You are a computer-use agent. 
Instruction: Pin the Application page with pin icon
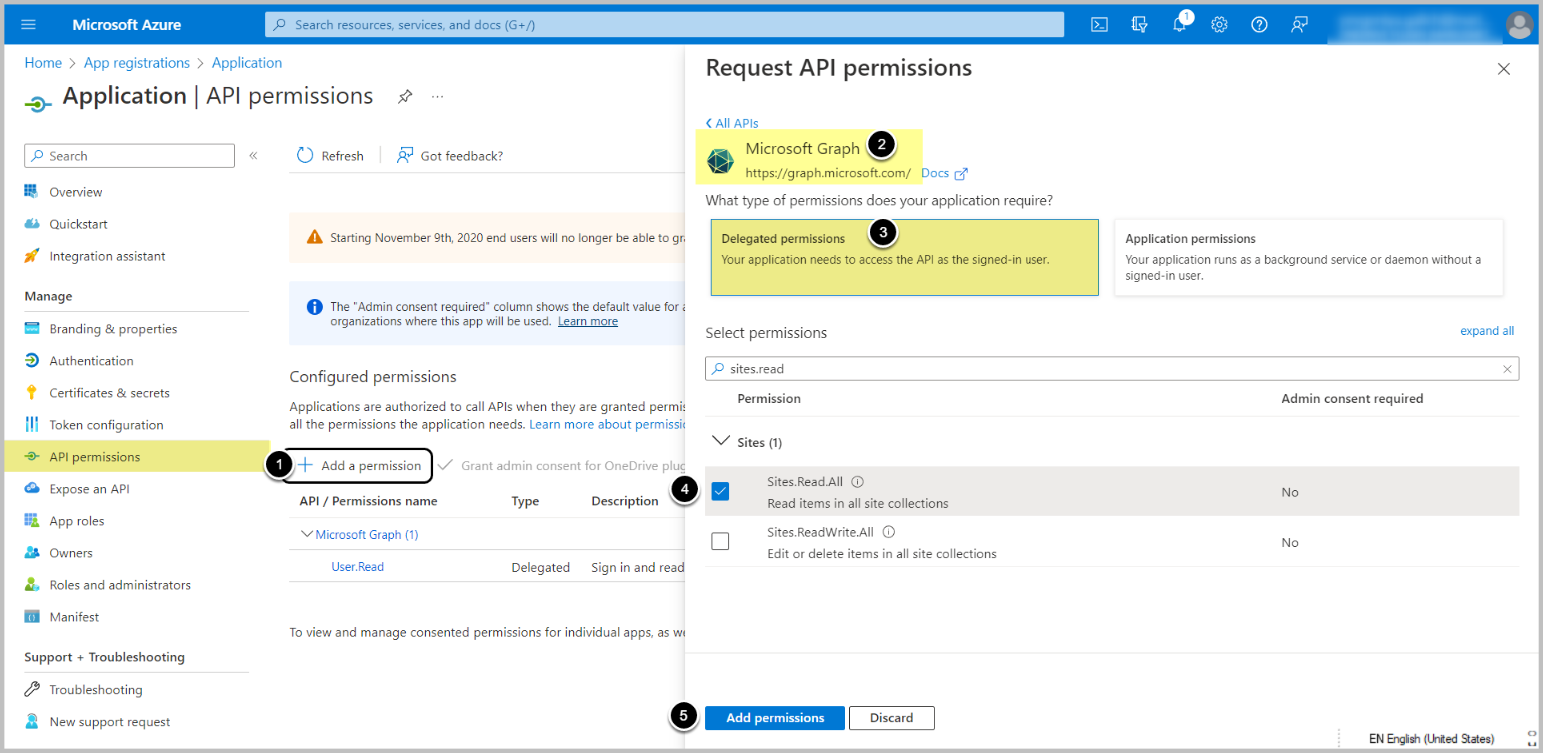pyautogui.click(x=405, y=97)
